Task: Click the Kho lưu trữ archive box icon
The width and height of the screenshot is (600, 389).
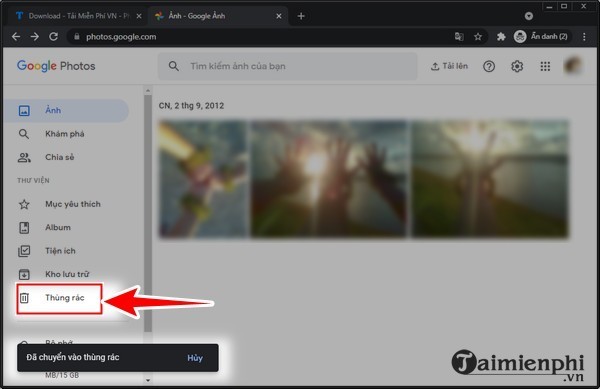Action: pos(24,274)
